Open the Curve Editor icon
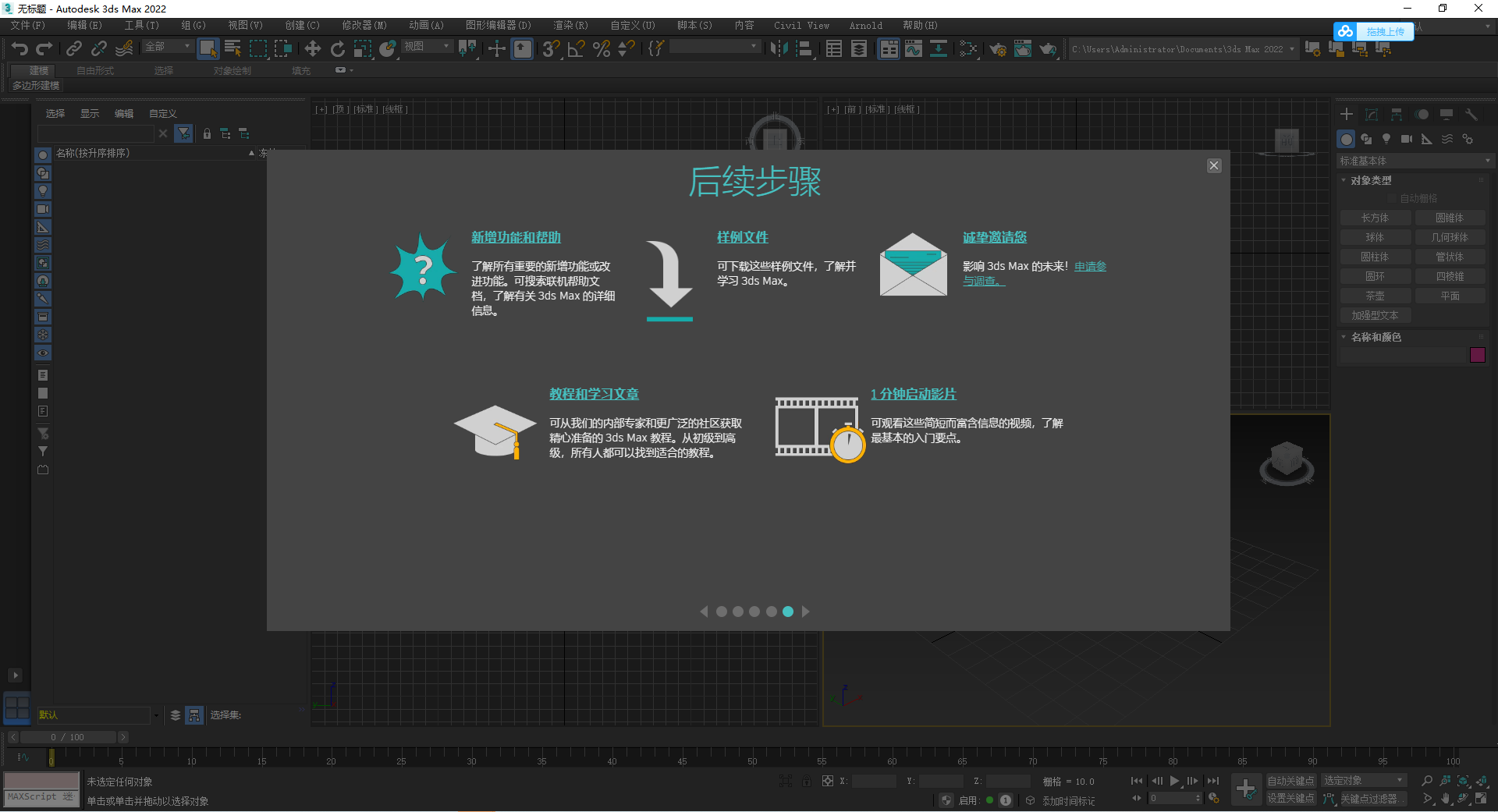The image size is (1498, 812). 914,48
